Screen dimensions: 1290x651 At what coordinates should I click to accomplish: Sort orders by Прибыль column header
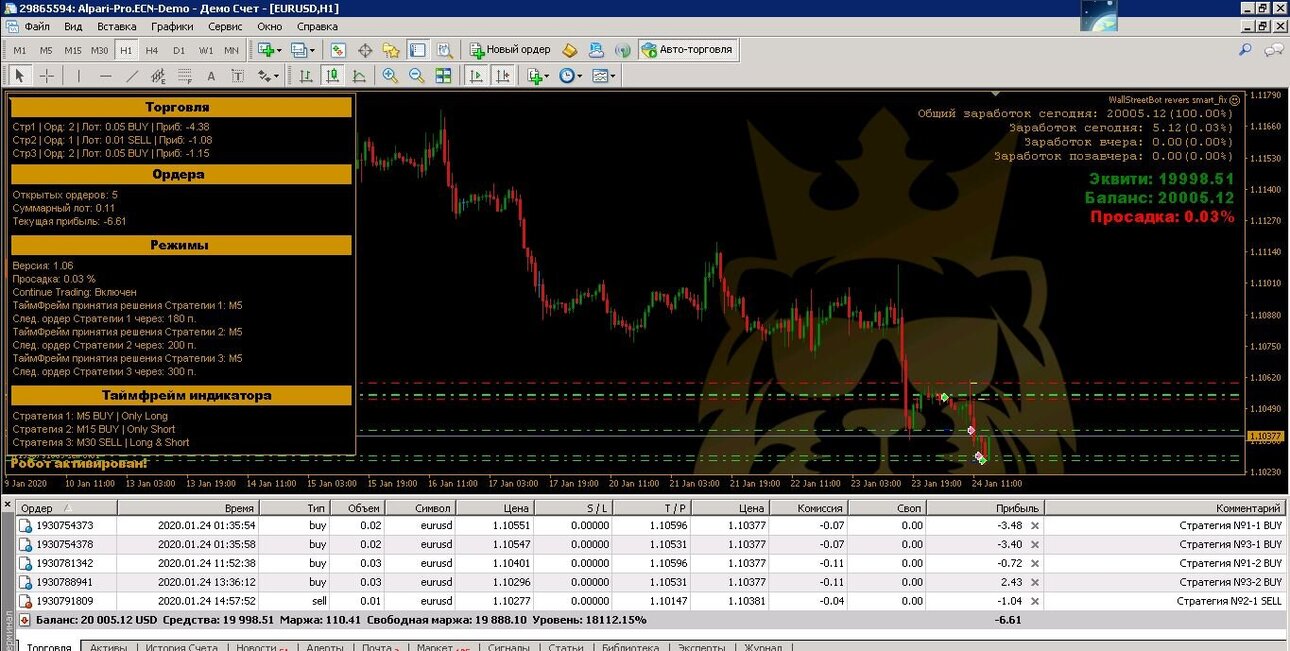coord(986,508)
